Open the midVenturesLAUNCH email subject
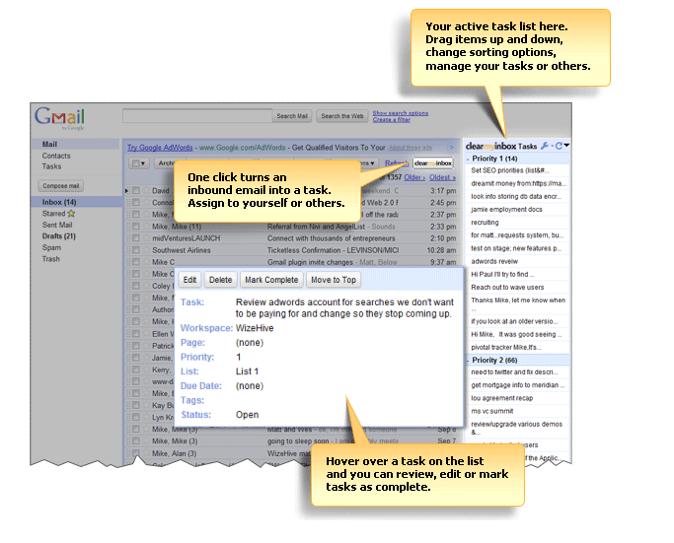The width and height of the screenshot is (674, 543). pos(331,238)
